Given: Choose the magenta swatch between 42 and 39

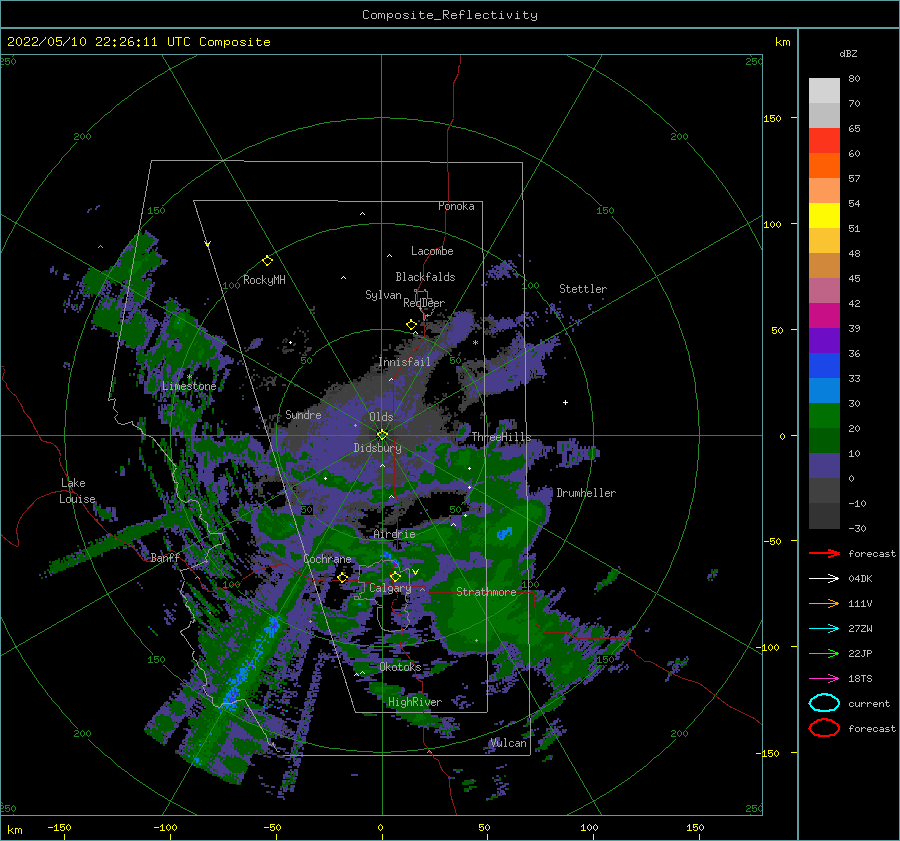Looking at the screenshot, I should tap(824, 316).
